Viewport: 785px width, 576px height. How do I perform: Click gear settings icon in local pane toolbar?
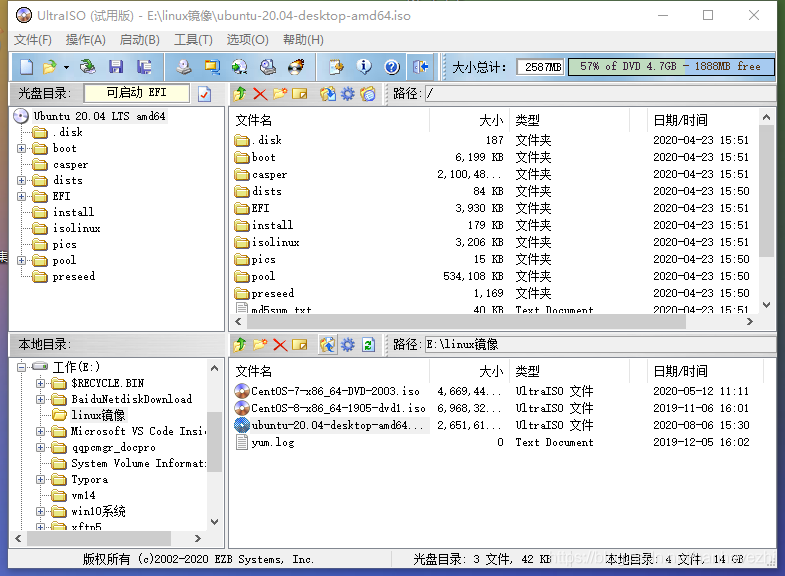pyautogui.click(x=347, y=345)
